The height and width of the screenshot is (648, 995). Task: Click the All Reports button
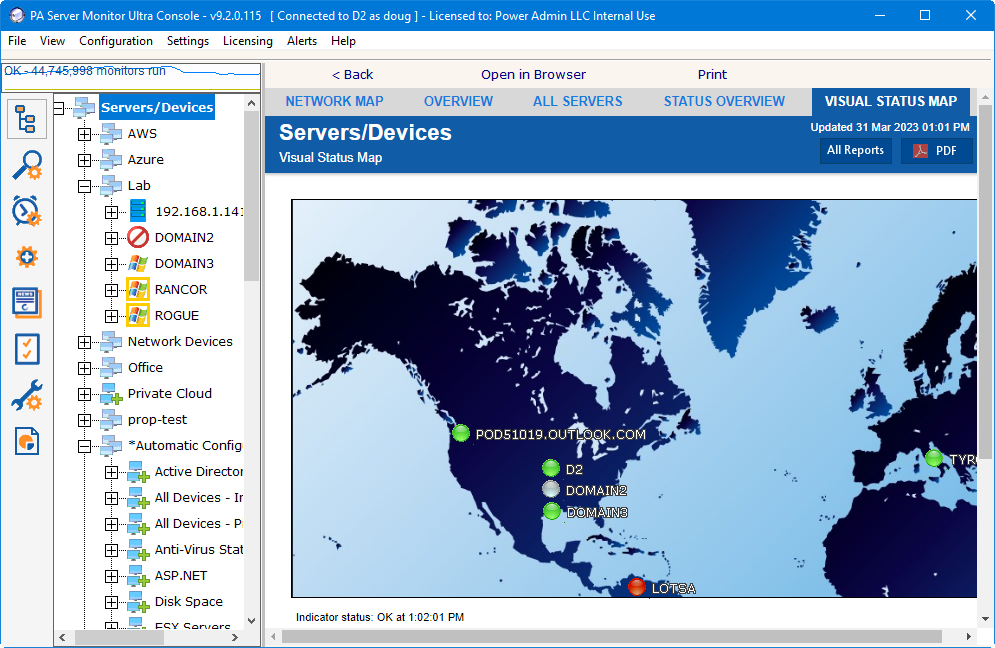point(855,150)
